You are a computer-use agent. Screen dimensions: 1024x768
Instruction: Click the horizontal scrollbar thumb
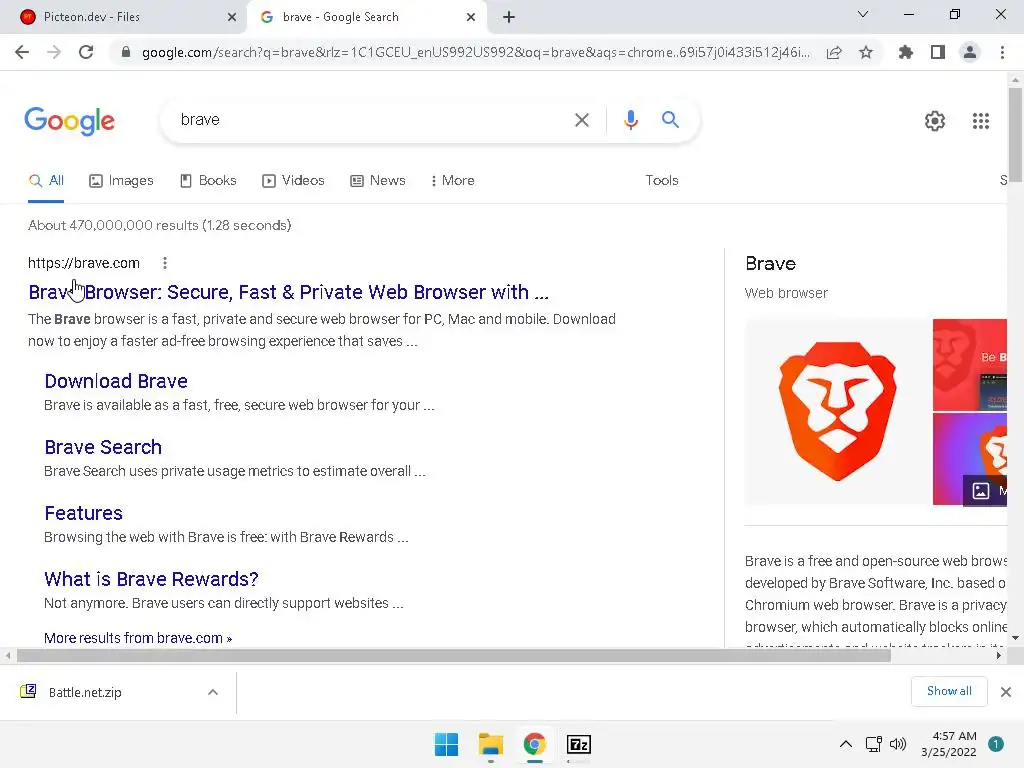click(x=454, y=656)
